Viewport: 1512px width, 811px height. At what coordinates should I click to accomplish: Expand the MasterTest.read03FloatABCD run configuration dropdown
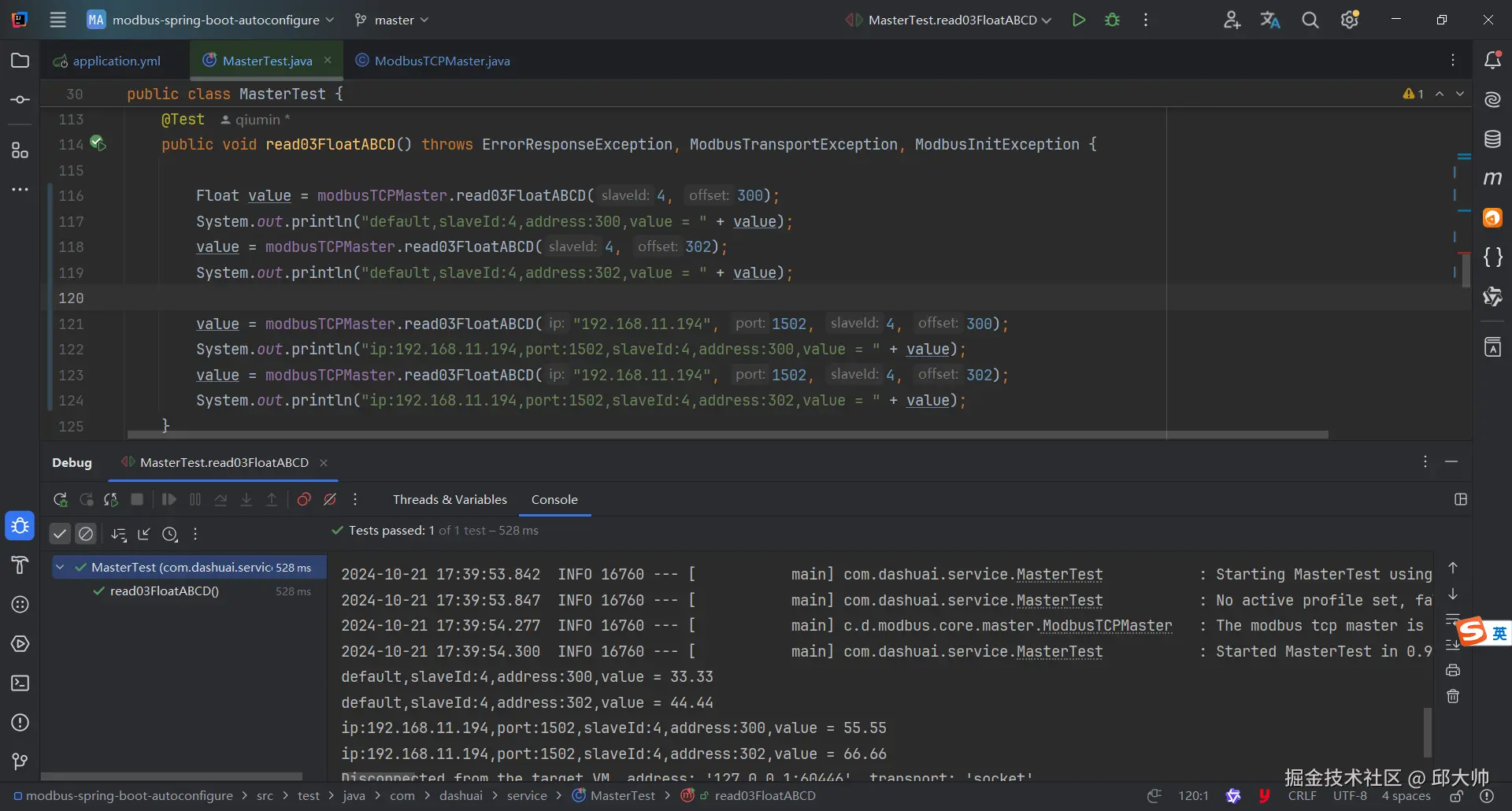pos(1047,20)
